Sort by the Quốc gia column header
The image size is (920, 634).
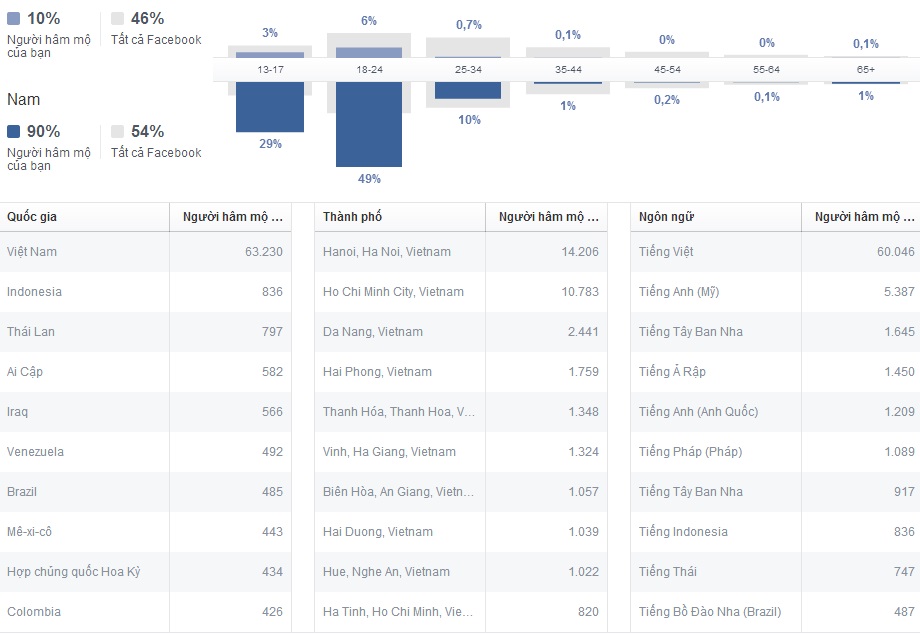tap(32, 217)
